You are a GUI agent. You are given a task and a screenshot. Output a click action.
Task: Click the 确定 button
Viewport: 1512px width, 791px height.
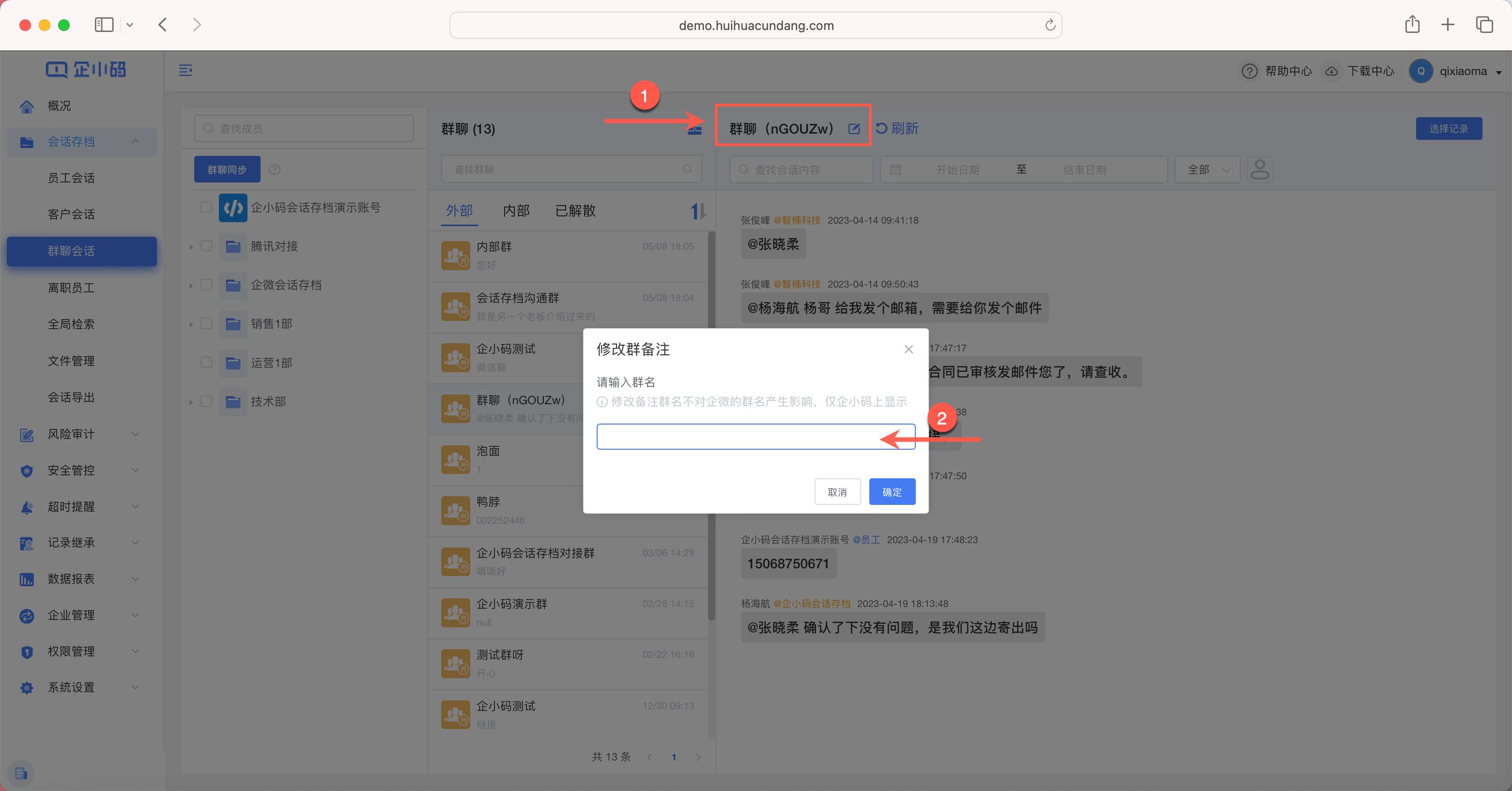[892, 492]
